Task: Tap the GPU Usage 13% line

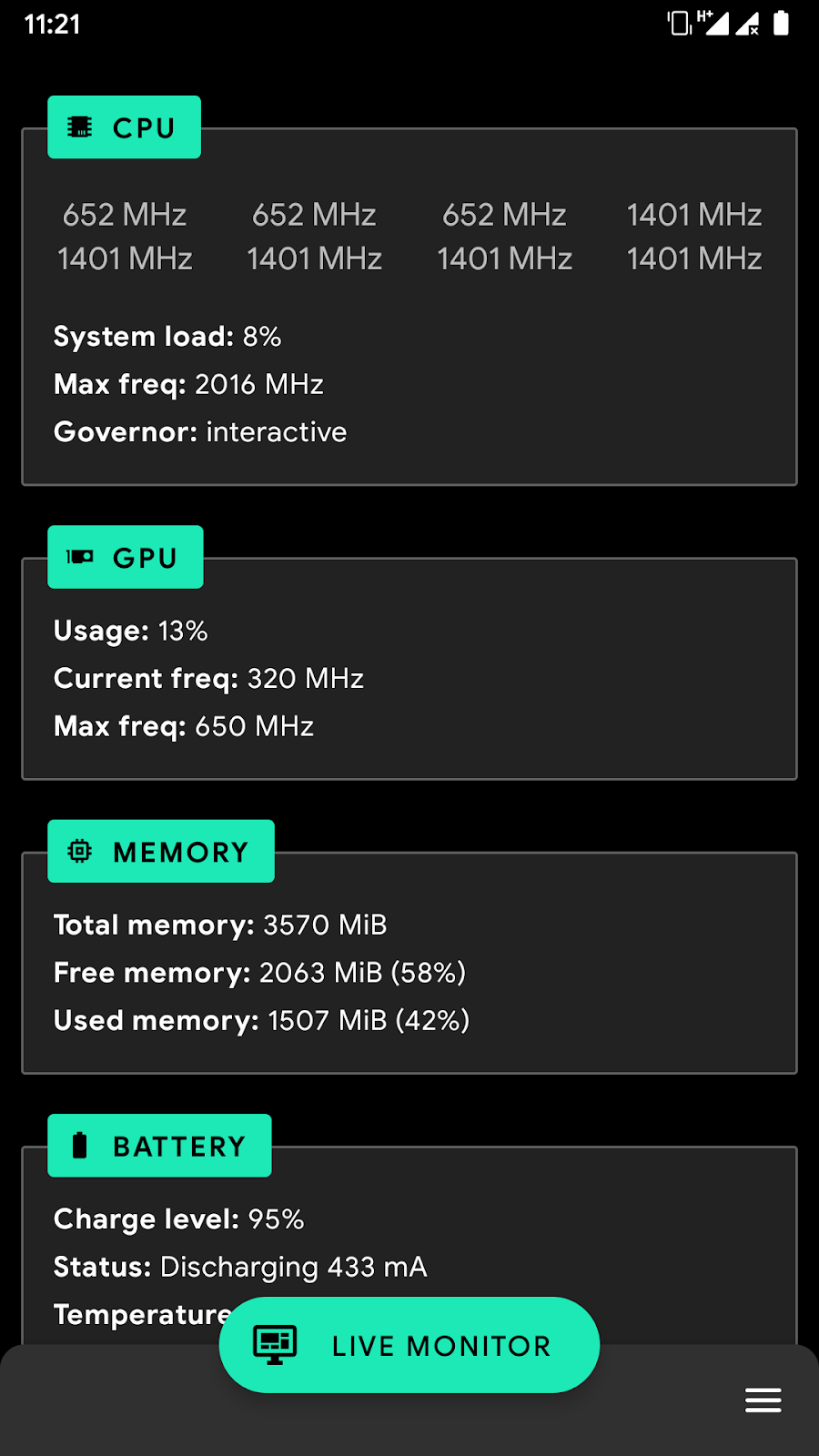Action: [131, 631]
